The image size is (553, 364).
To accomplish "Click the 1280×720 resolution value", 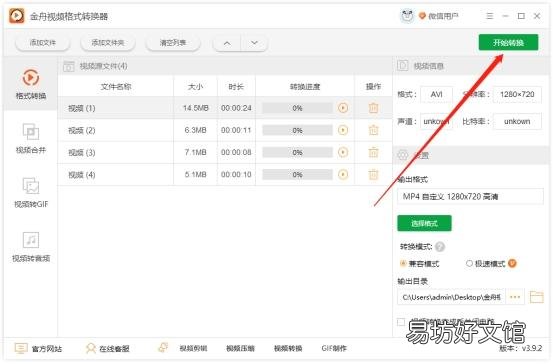I will click(x=517, y=95).
